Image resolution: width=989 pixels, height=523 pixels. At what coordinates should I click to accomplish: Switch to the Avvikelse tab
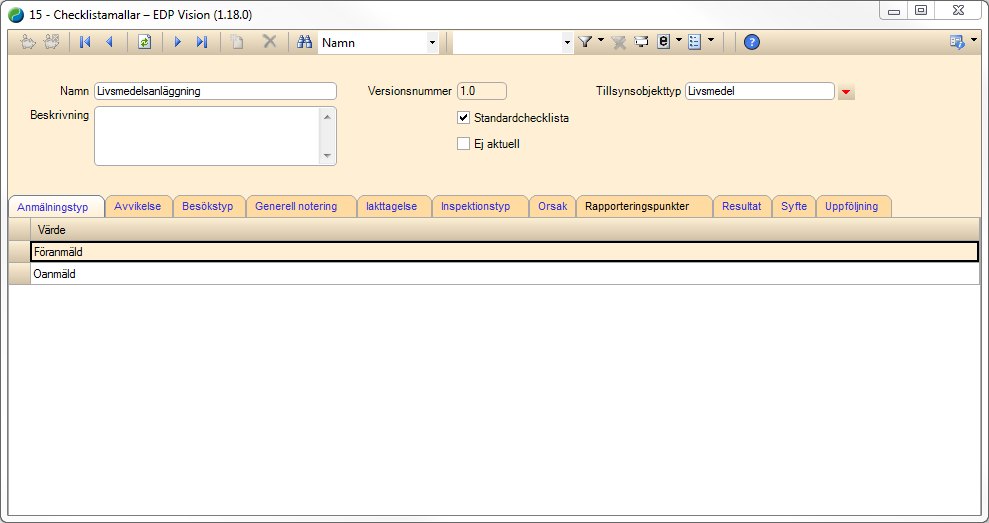(x=137, y=207)
